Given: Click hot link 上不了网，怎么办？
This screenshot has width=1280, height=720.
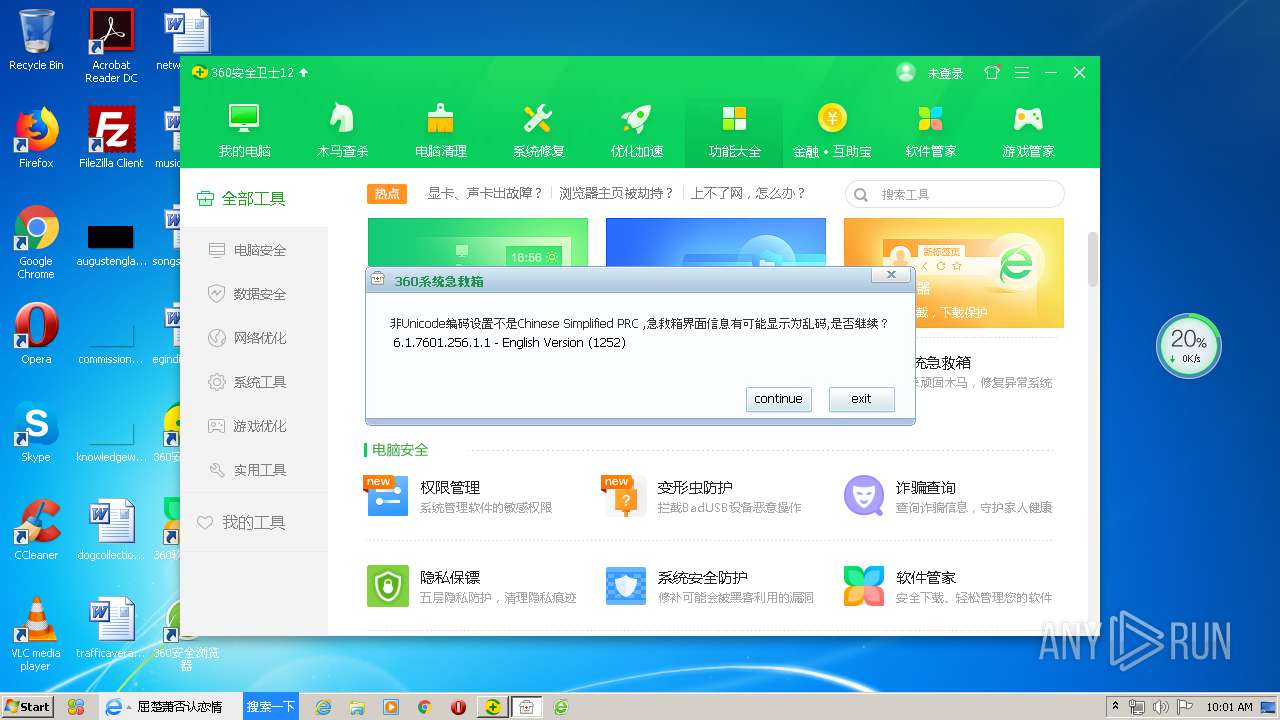Looking at the screenshot, I should [x=748, y=194].
